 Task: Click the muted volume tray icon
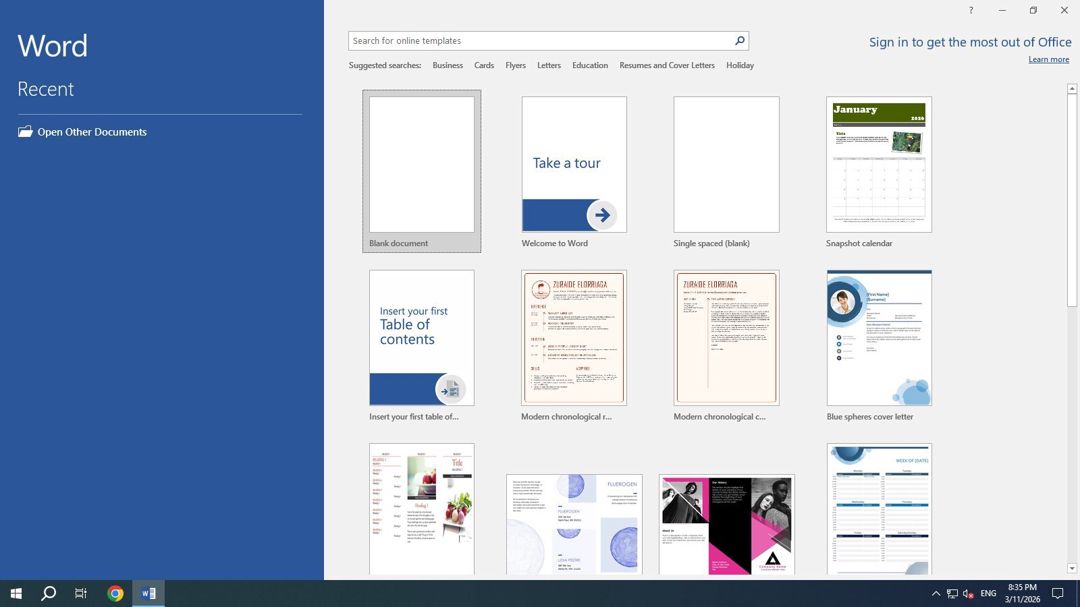(968, 593)
